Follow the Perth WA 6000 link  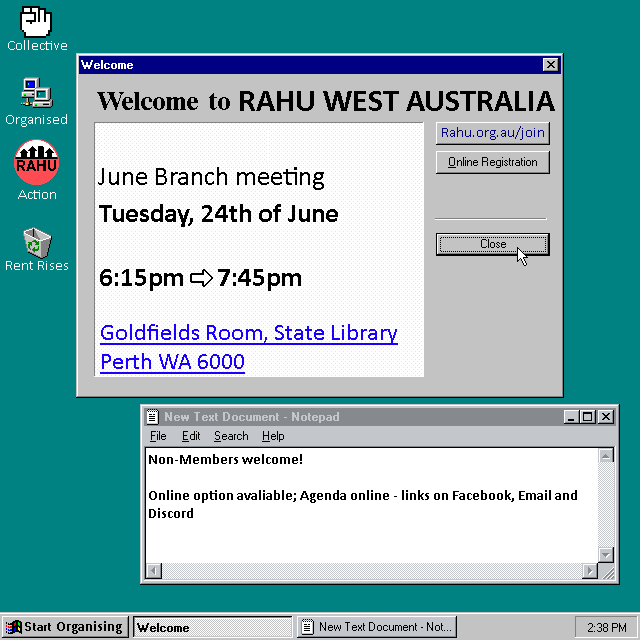tap(172, 362)
